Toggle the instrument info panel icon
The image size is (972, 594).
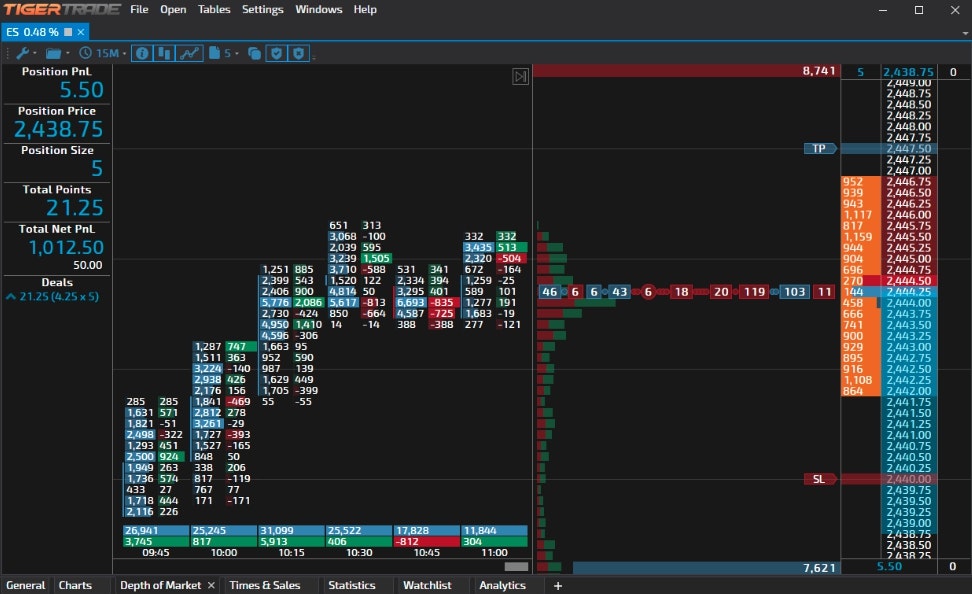coord(141,53)
